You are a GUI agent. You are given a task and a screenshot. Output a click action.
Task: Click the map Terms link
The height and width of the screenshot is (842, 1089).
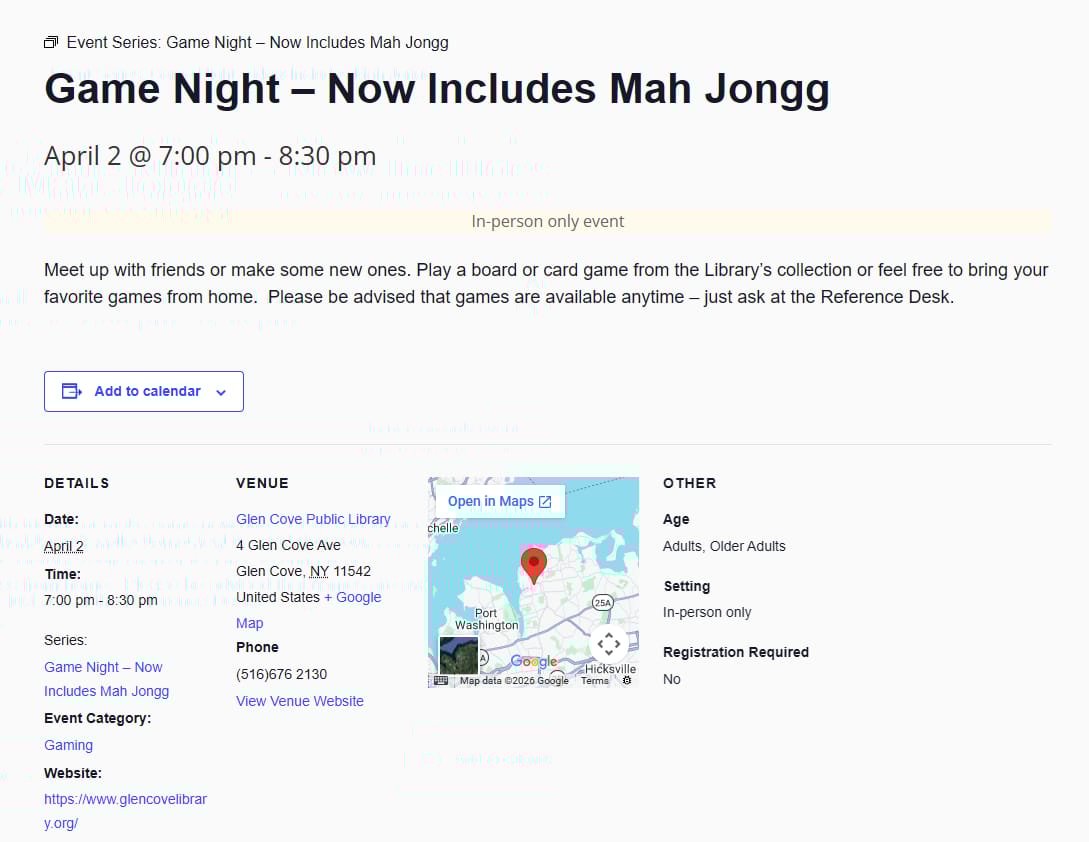coord(595,681)
